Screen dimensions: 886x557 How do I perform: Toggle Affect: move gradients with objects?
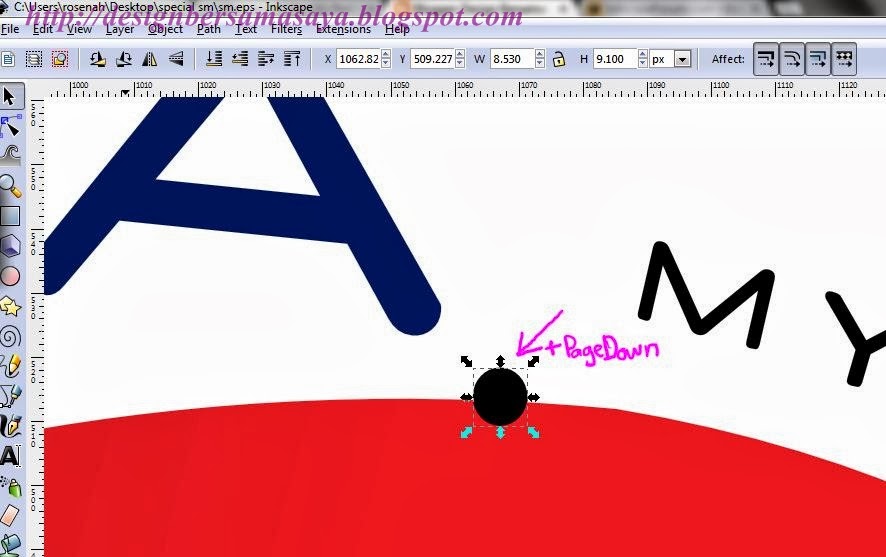click(818, 59)
